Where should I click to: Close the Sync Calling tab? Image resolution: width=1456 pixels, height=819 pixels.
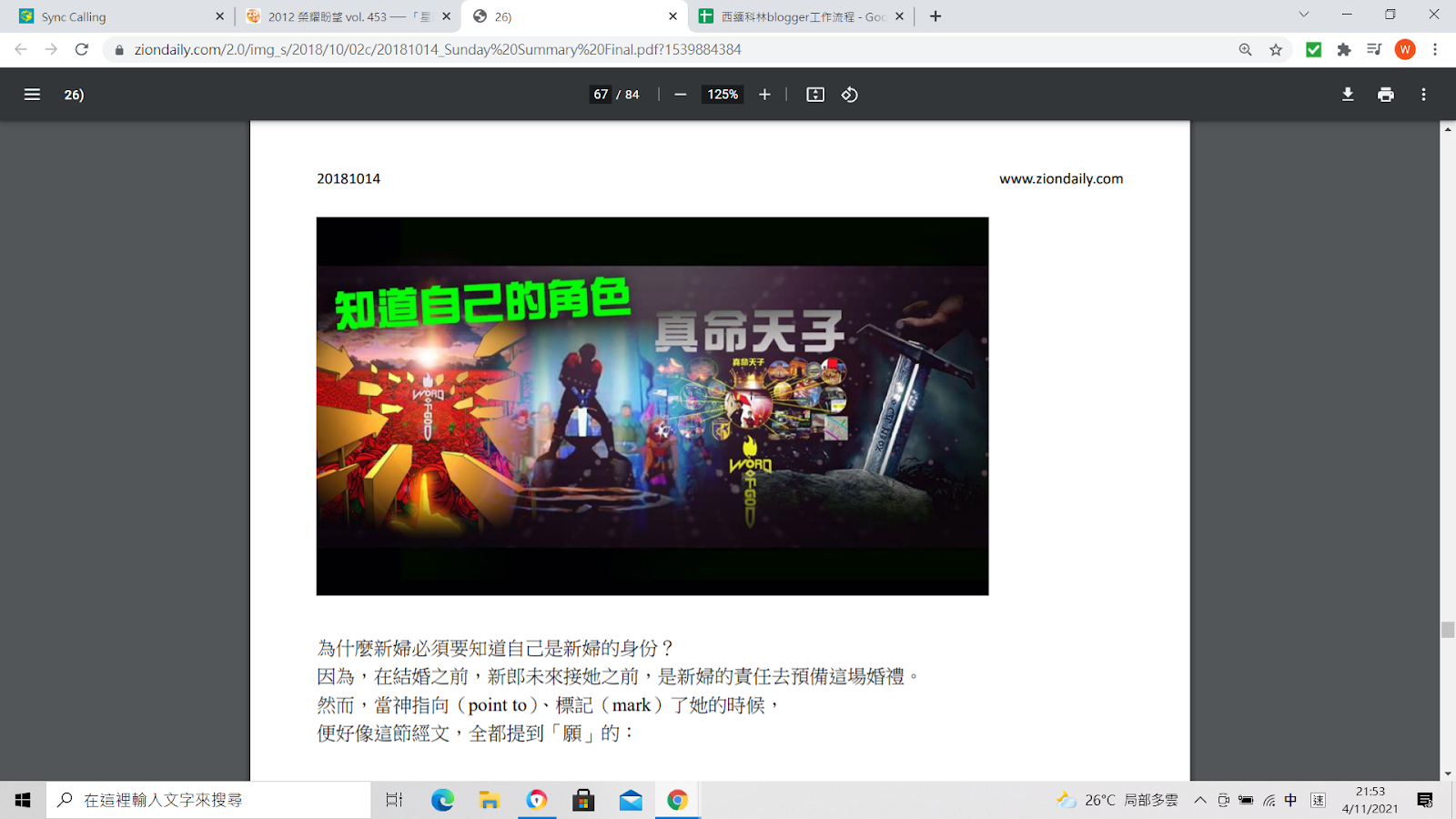tap(219, 16)
